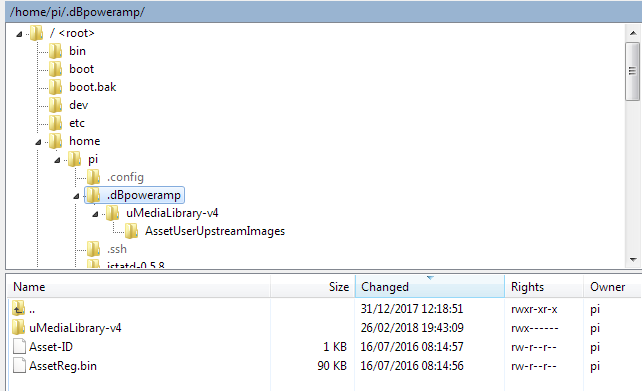Collapse the uMediaLibrary-v4 tree node

click(95, 215)
